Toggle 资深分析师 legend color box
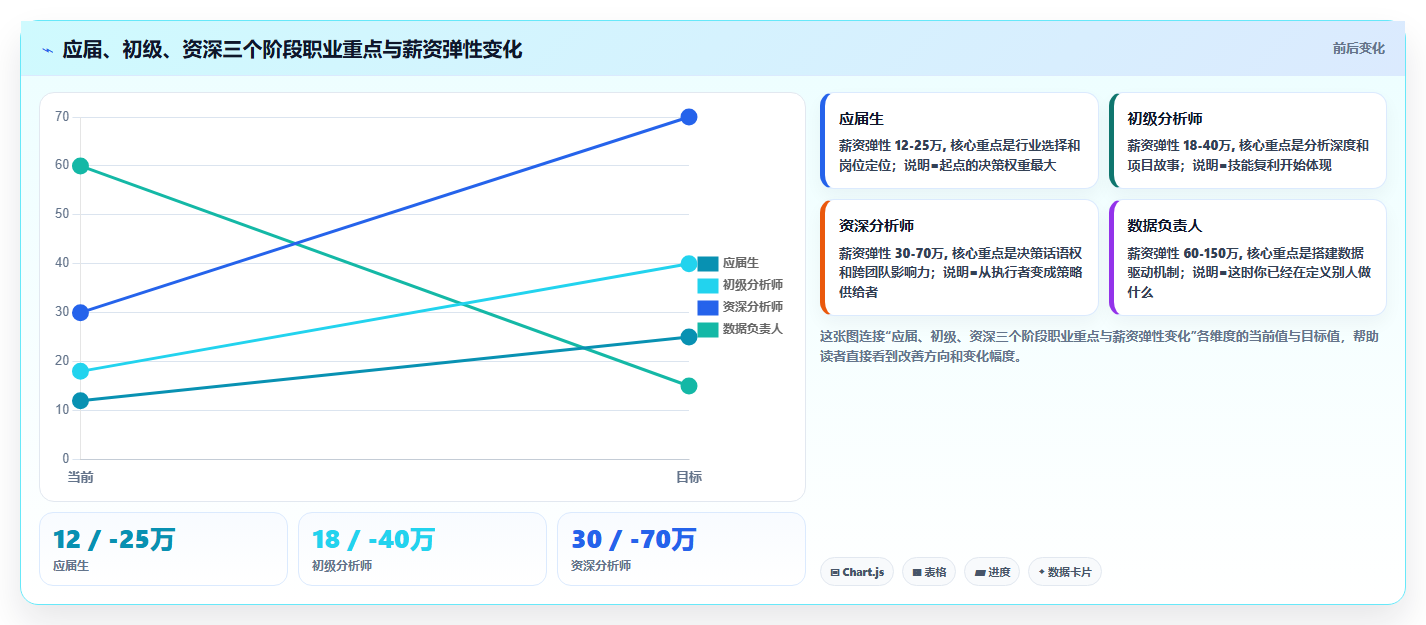1426x625 pixels. pos(708,307)
